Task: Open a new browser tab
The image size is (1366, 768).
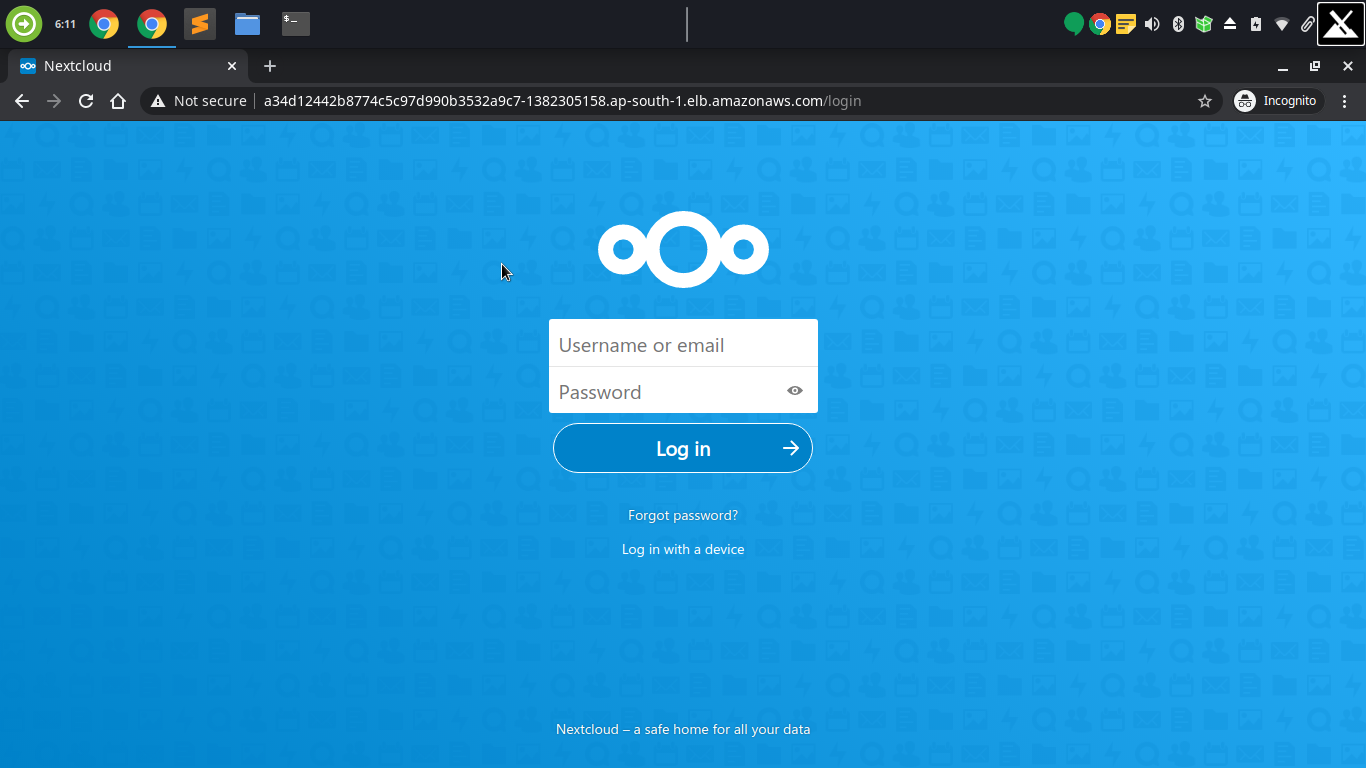Action: [x=270, y=66]
